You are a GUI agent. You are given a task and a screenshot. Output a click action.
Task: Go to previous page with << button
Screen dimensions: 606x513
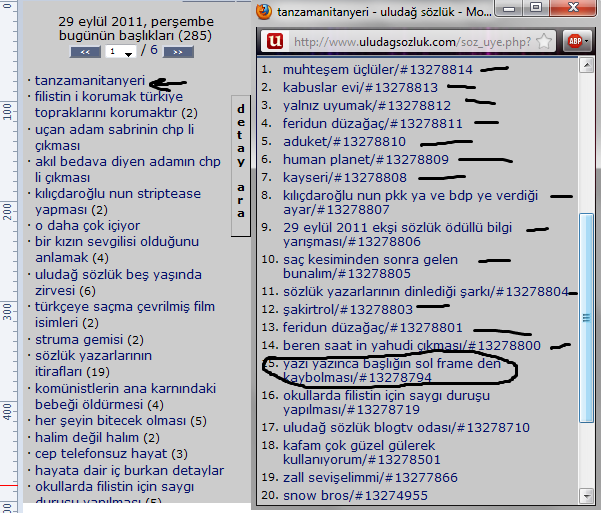[85, 52]
